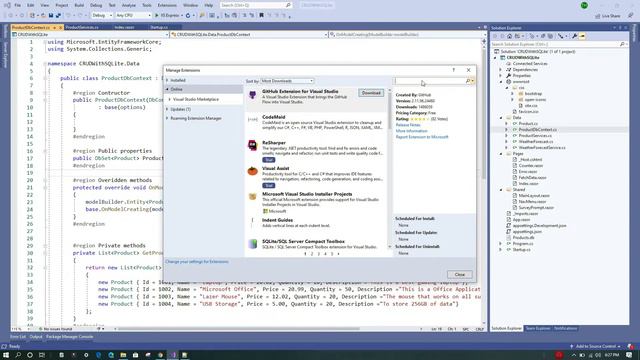Open the File menu
This screenshot has width=640, height=360.
17,5
